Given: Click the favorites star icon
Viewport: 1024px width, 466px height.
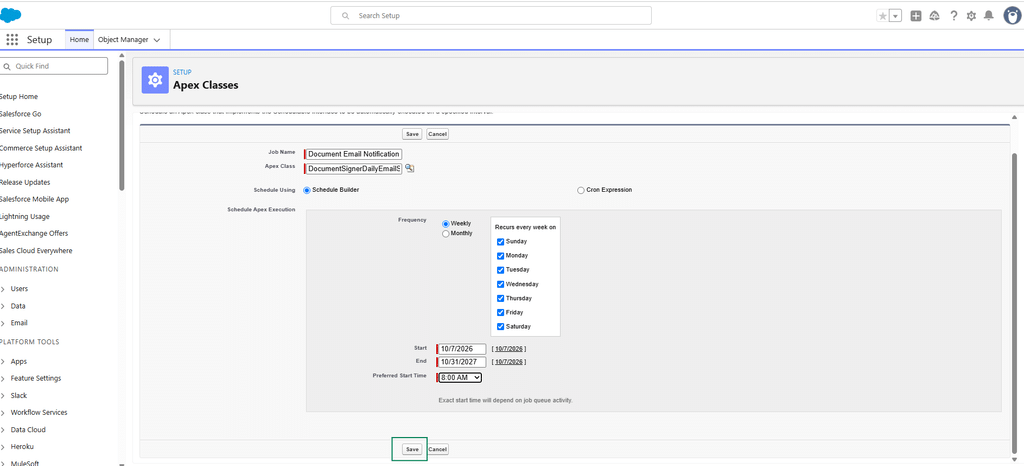Looking at the screenshot, I should pos(883,16).
